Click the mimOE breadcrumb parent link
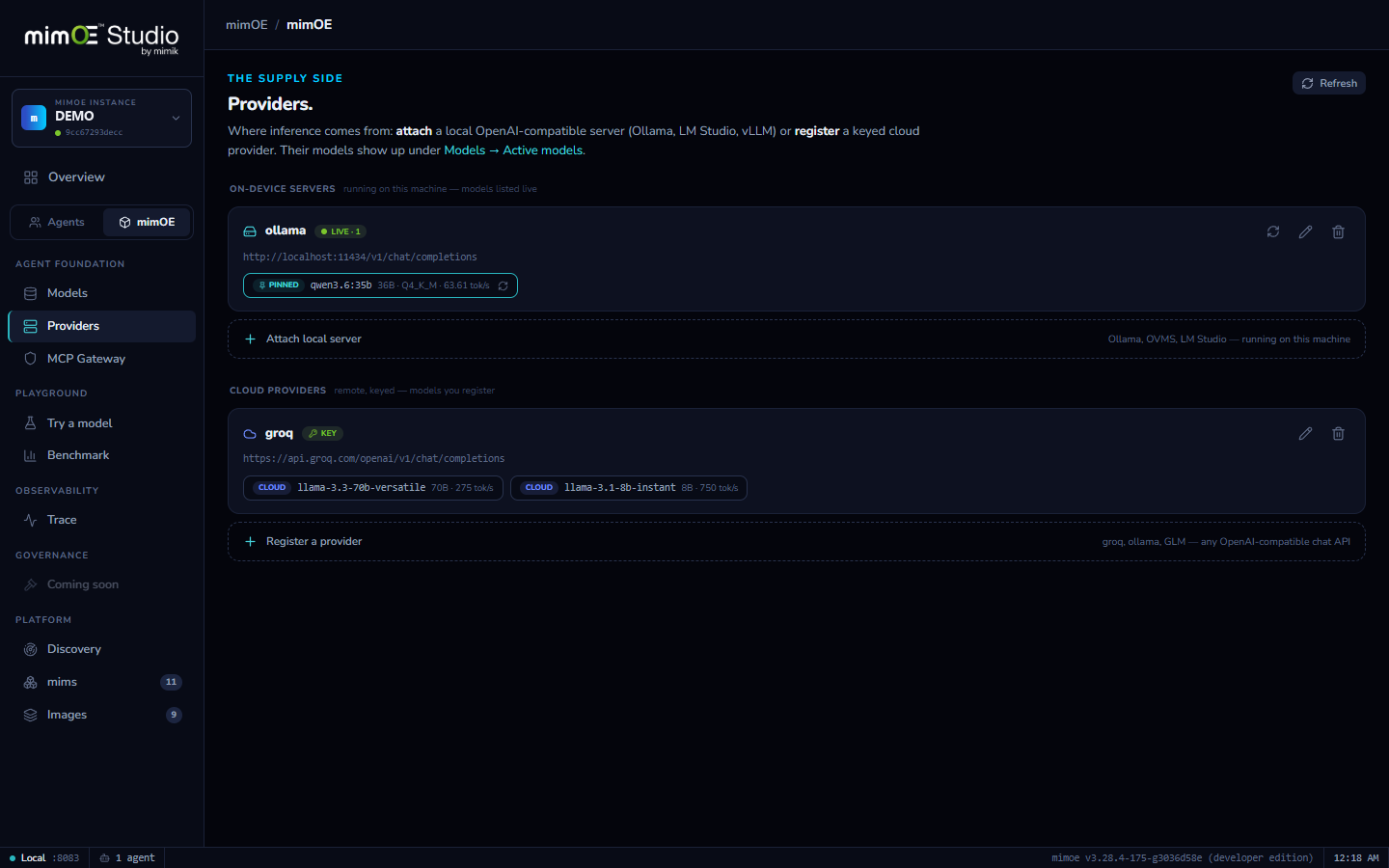Screen dimensions: 1389x868 tap(247, 25)
